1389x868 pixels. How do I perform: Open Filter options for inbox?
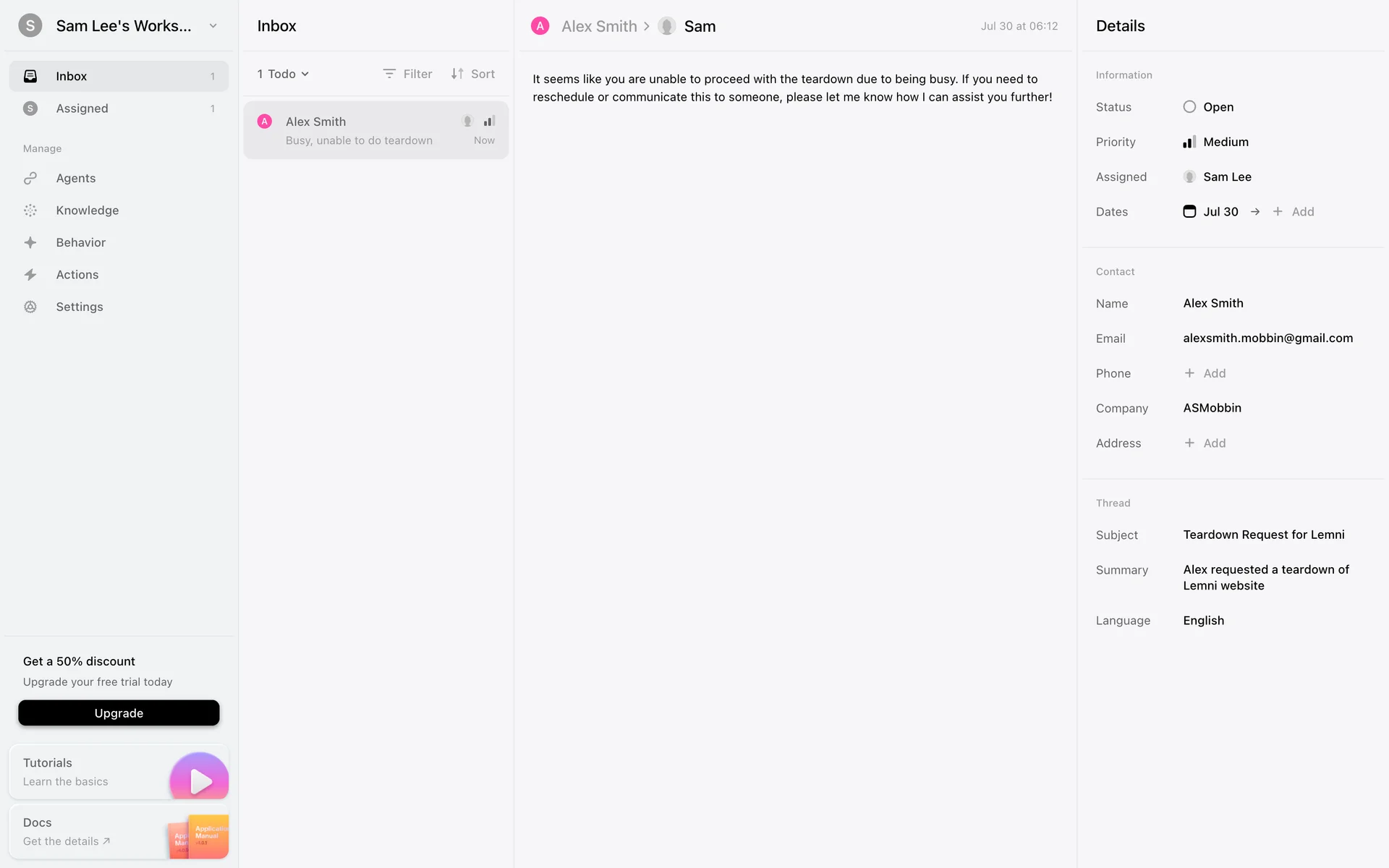point(407,74)
